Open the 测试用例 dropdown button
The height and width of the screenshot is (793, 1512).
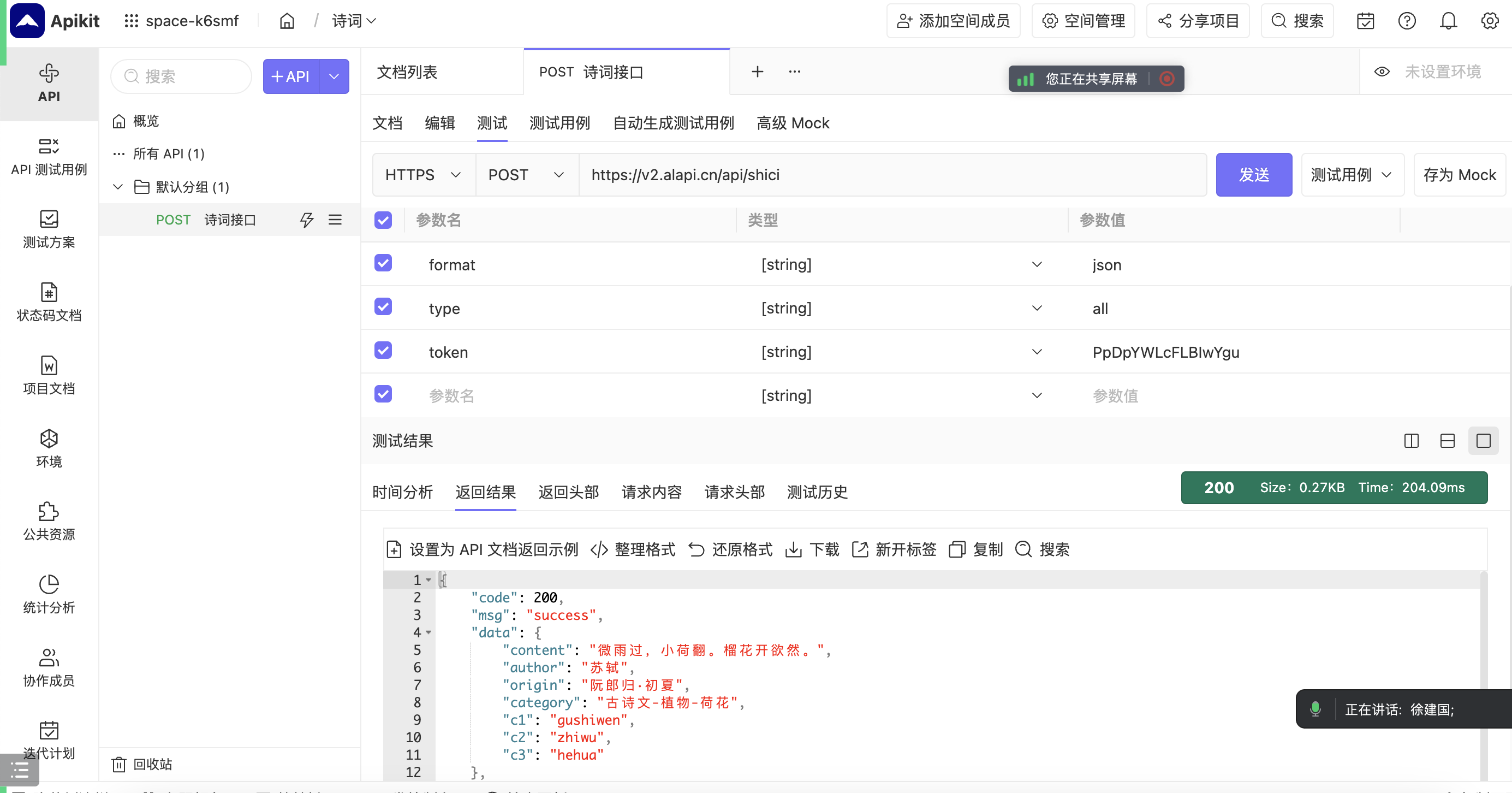point(1353,175)
